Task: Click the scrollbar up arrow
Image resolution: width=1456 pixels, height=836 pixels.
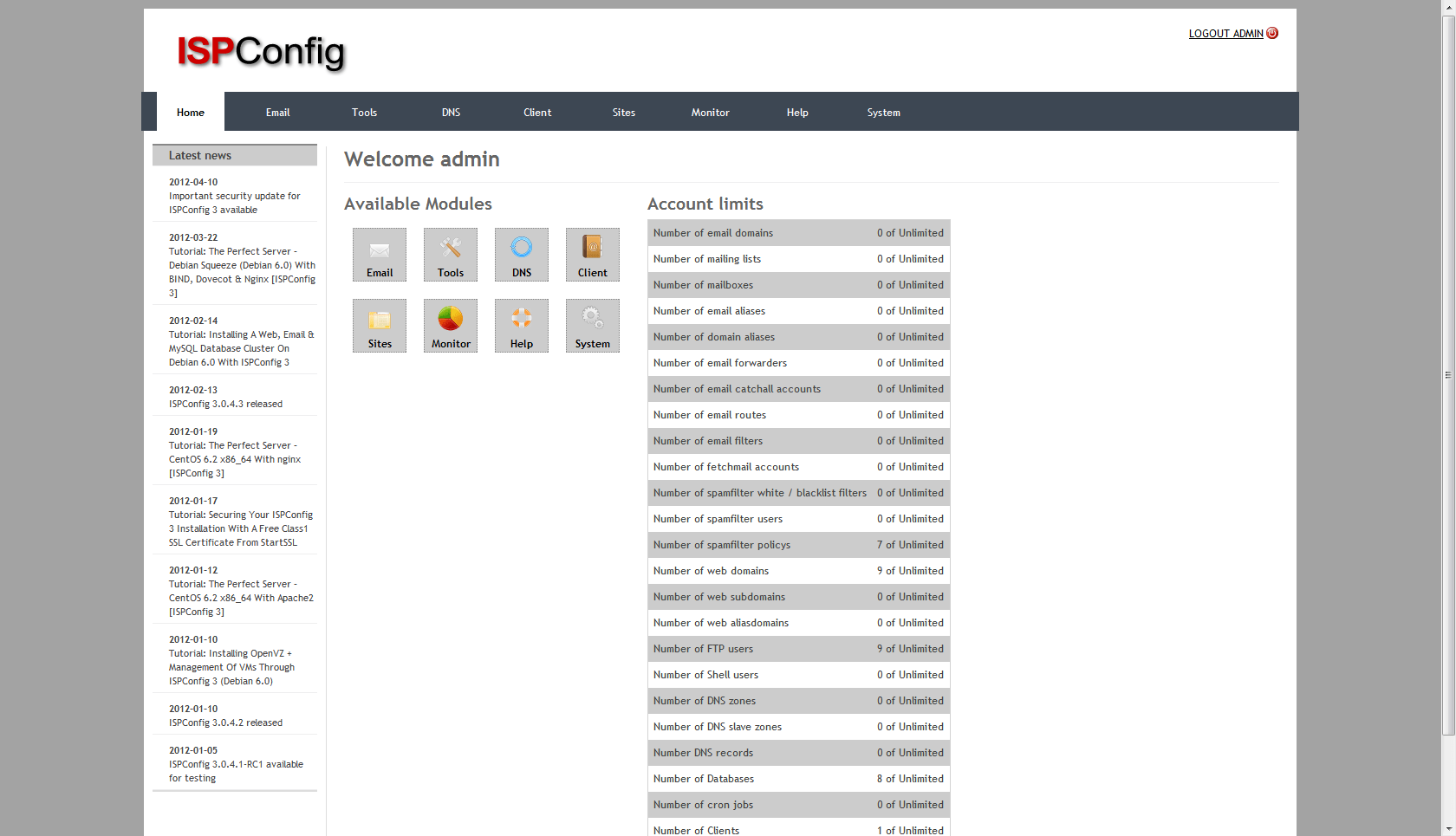Action: (x=1448, y=6)
